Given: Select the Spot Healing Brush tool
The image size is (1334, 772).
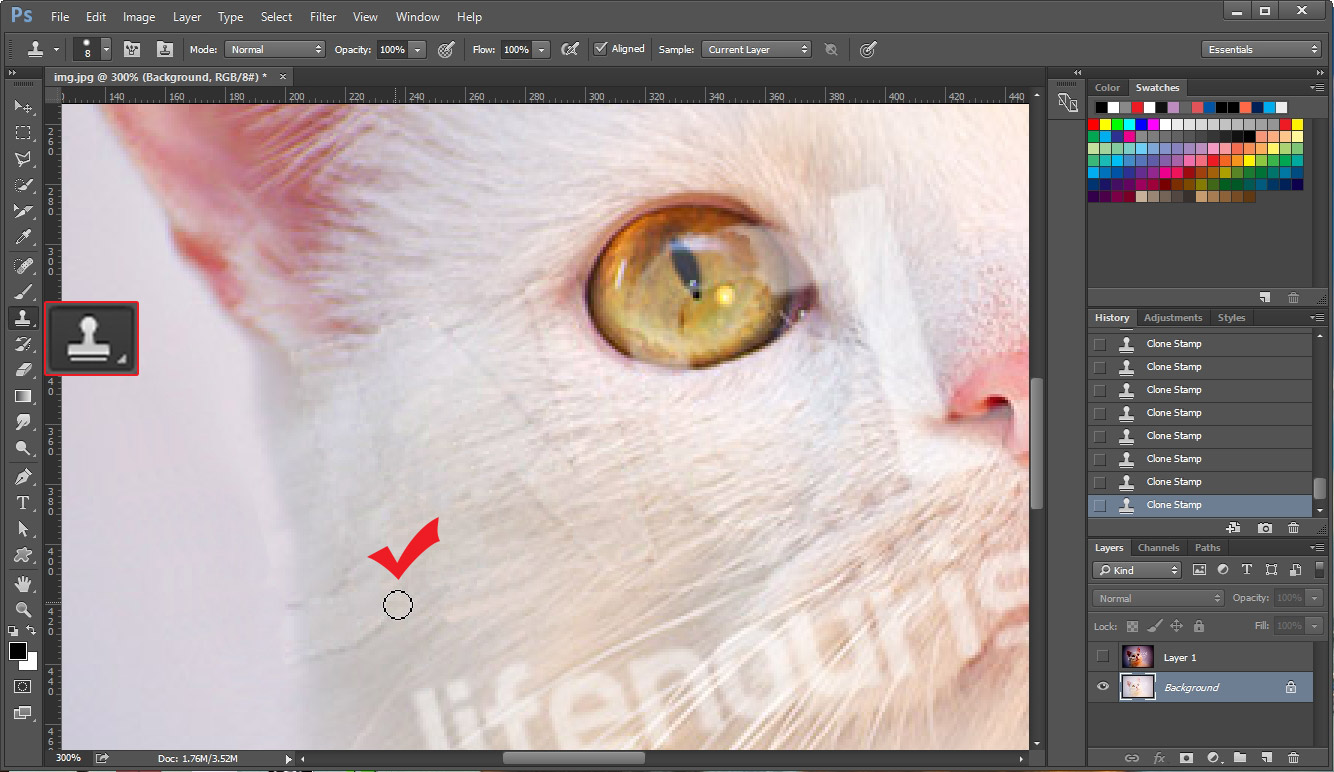Looking at the screenshot, I should (x=23, y=265).
